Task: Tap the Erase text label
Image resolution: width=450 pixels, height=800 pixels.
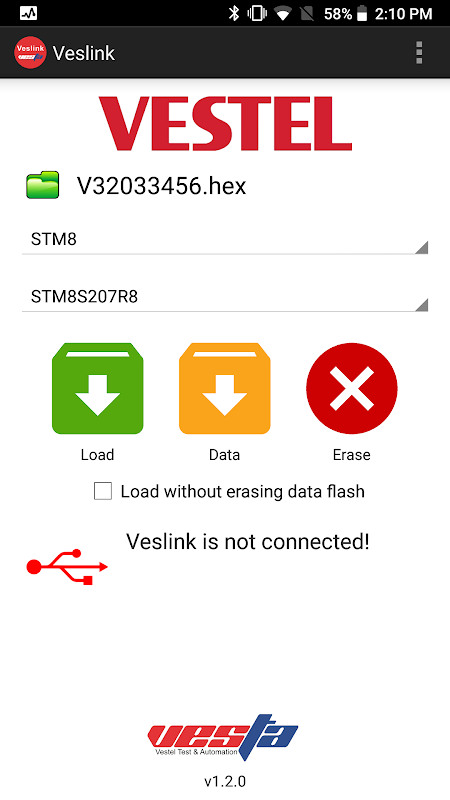Action: point(352,455)
